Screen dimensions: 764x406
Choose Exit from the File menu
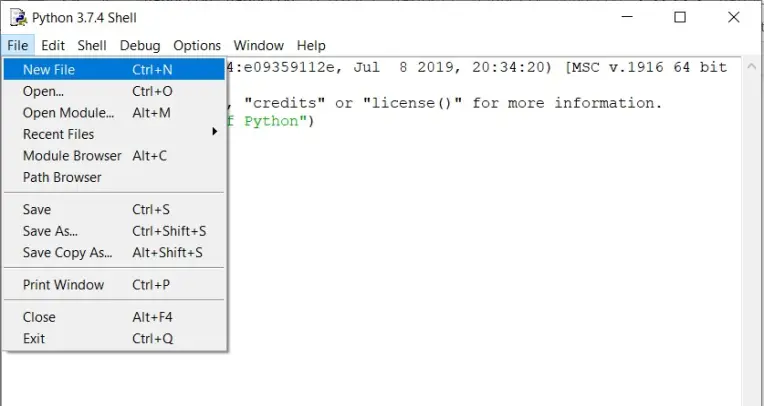114,339
